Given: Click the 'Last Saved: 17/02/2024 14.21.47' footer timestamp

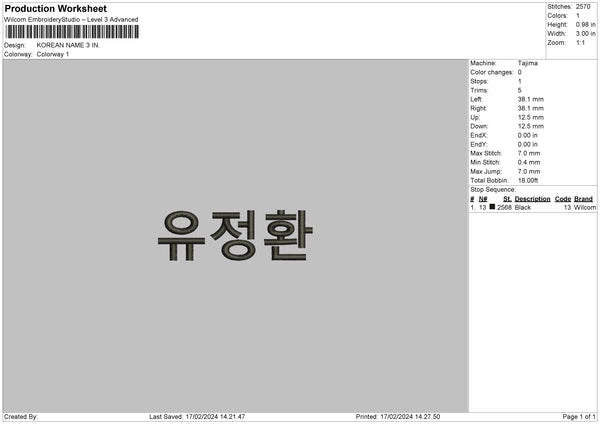Looking at the screenshot, I should (197, 417).
